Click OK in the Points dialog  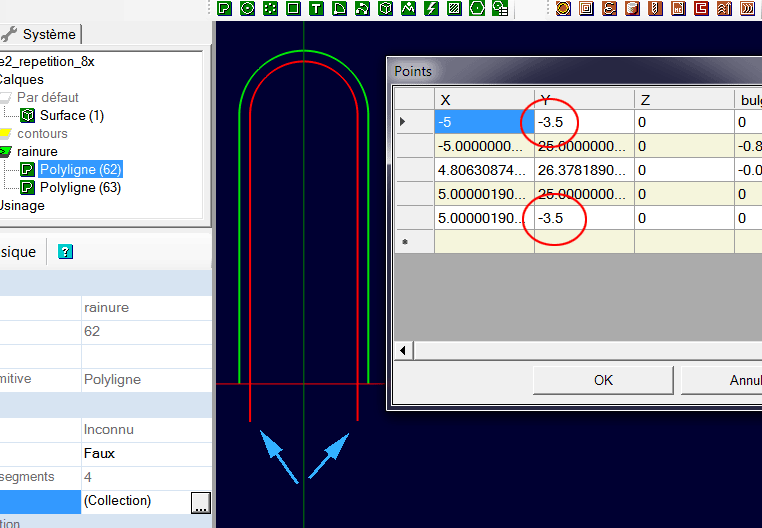coord(603,380)
